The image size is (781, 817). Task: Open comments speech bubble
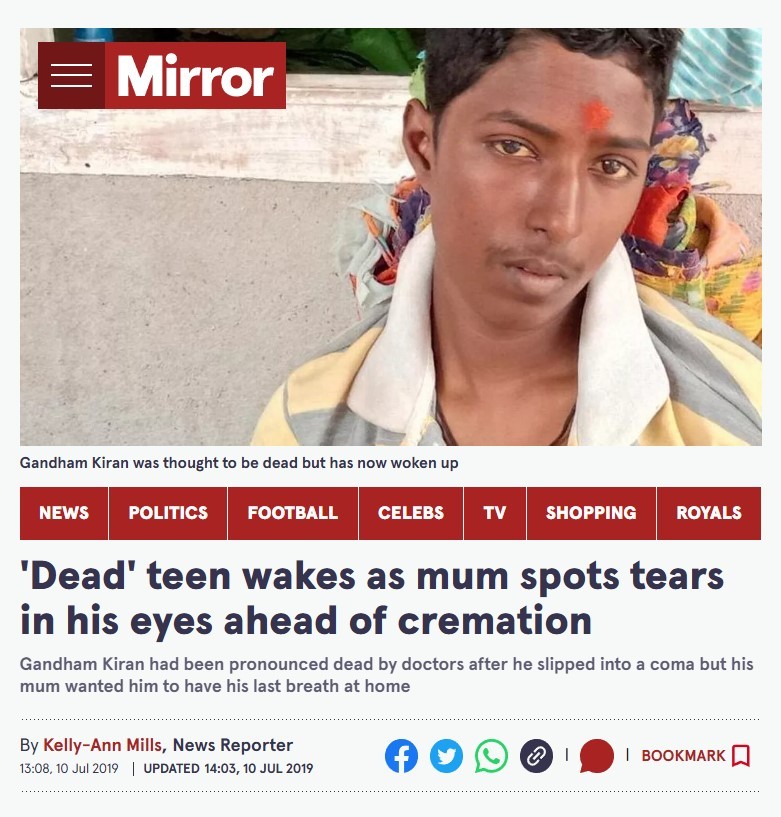[597, 756]
